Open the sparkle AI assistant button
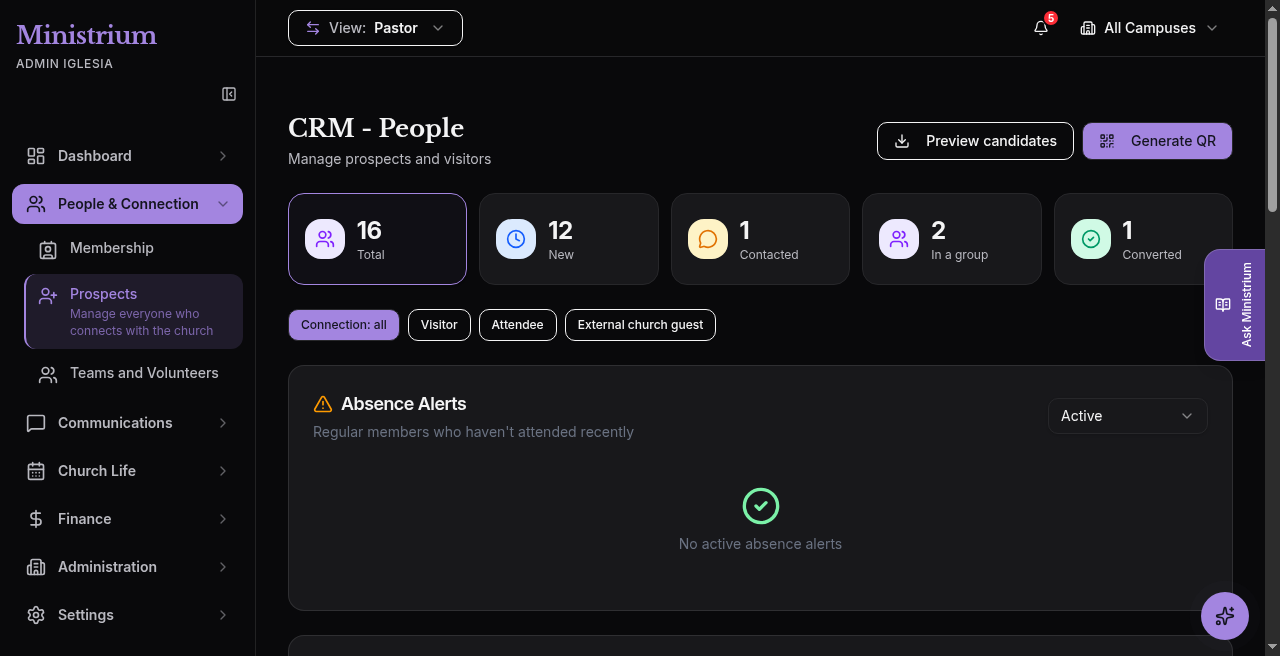Screen dimensions: 1280x656 coord(1225,615)
